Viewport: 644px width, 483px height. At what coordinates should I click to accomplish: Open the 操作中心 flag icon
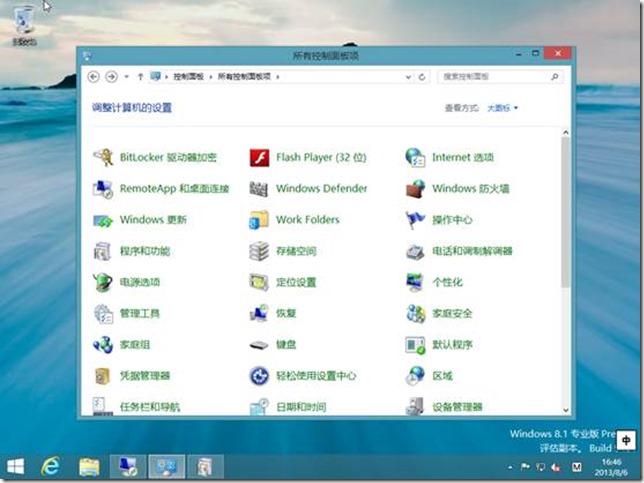point(415,220)
